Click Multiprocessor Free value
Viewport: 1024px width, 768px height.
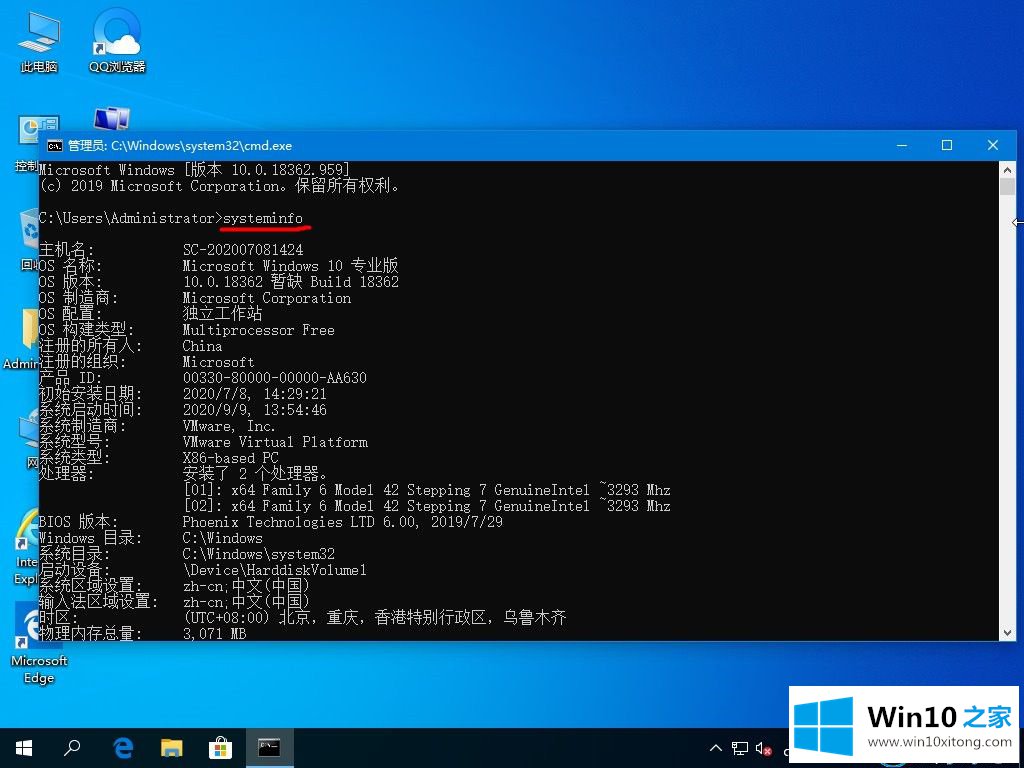point(259,330)
